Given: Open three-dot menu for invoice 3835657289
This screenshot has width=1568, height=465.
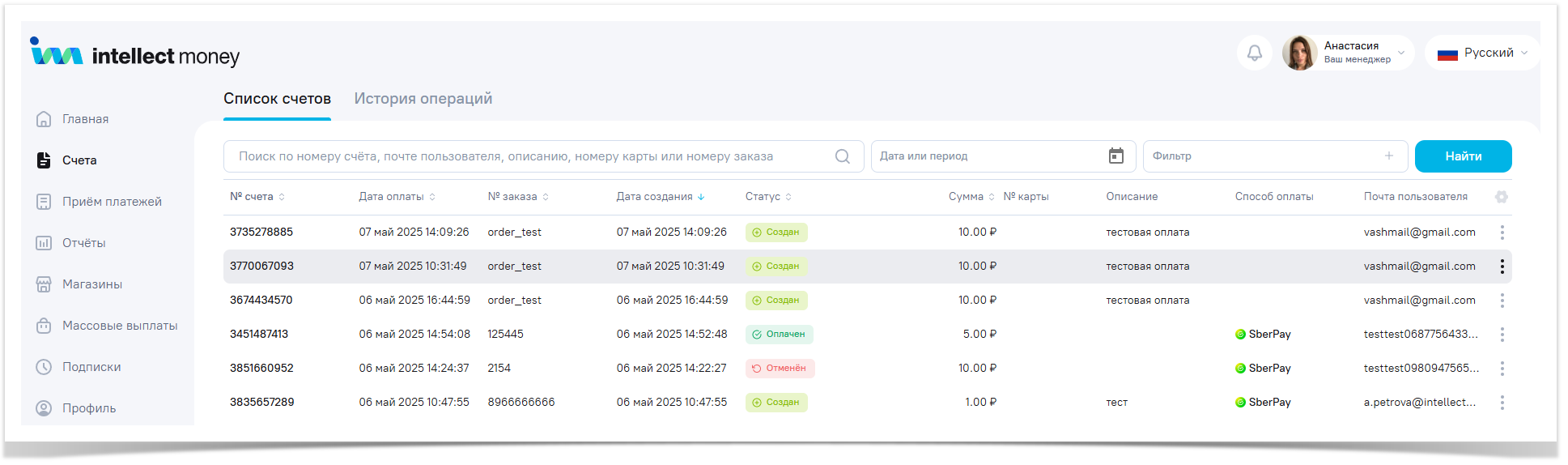Looking at the screenshot, I should (x=1502, y=403).
